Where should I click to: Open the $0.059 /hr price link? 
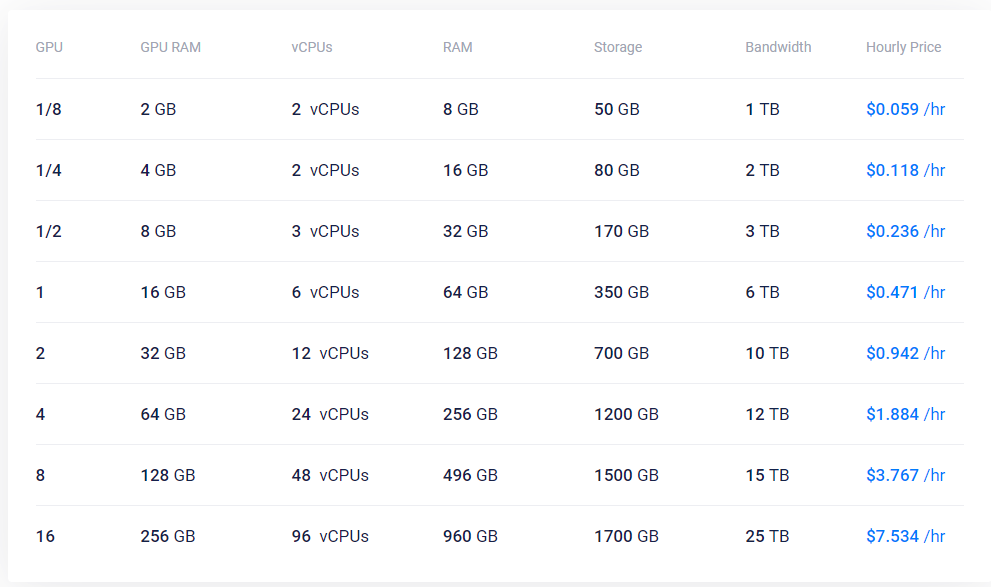click(x=905, y=109)
